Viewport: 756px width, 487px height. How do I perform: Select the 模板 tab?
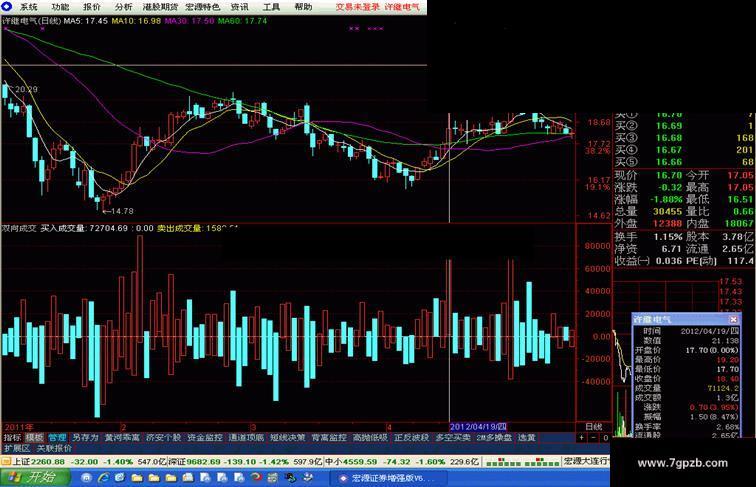pyautogui.click(x=34, y=438)
